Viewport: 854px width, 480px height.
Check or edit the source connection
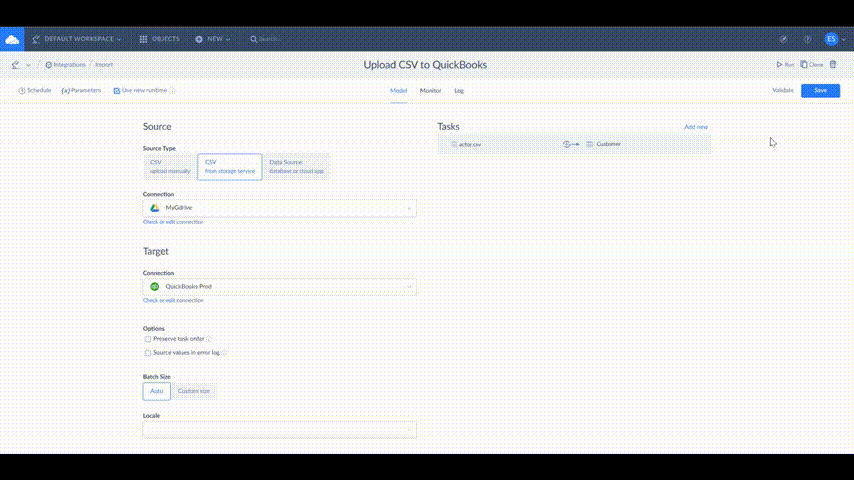(173, 222)
